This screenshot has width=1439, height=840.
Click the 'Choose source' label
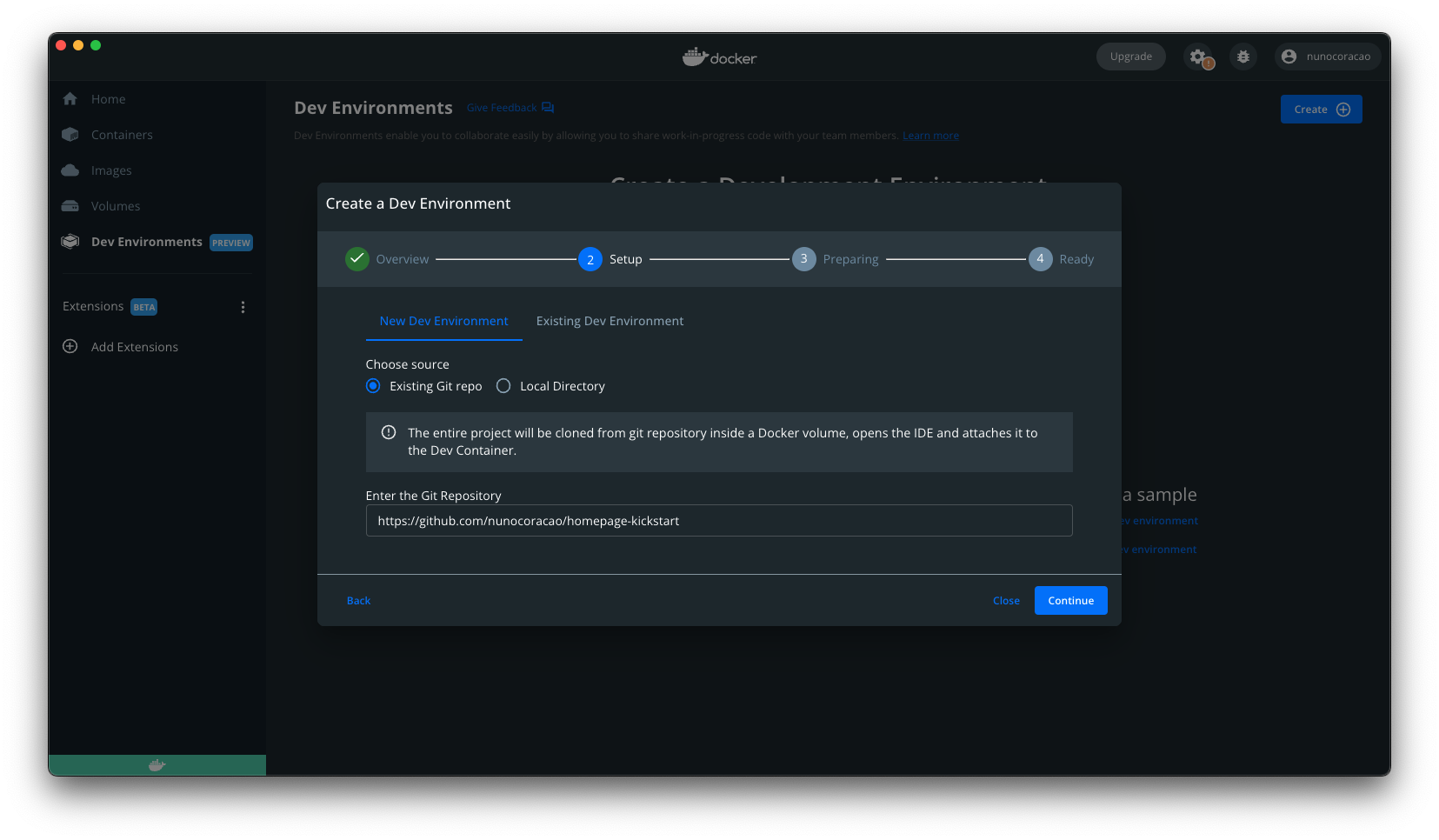[x=407, y=364]
